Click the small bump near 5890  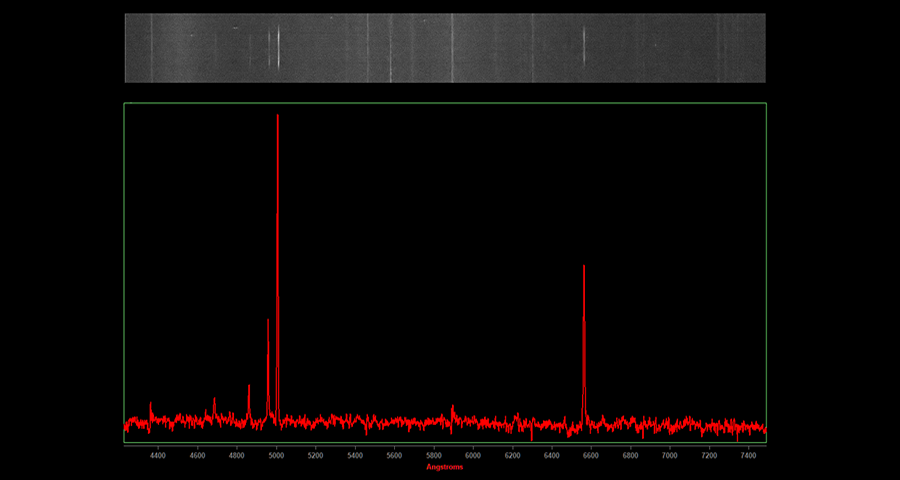coord(453,408)
